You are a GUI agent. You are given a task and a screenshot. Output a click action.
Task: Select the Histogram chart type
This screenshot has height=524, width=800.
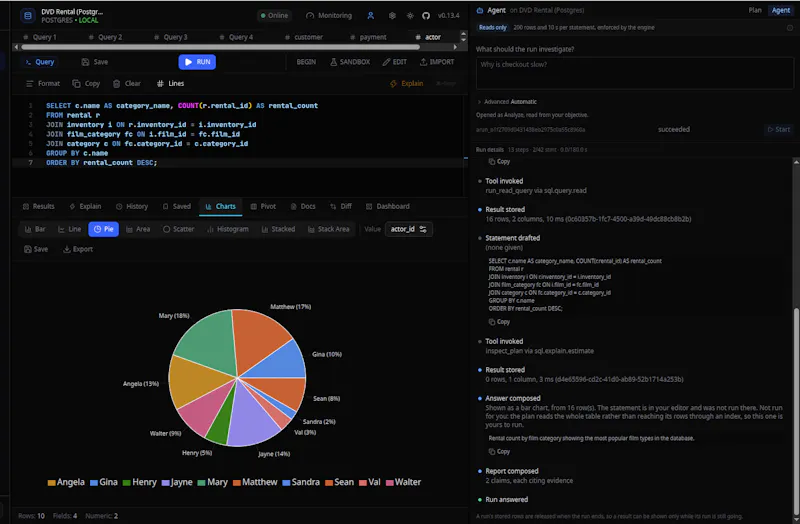pyautogui.click(x=228, y=229)
